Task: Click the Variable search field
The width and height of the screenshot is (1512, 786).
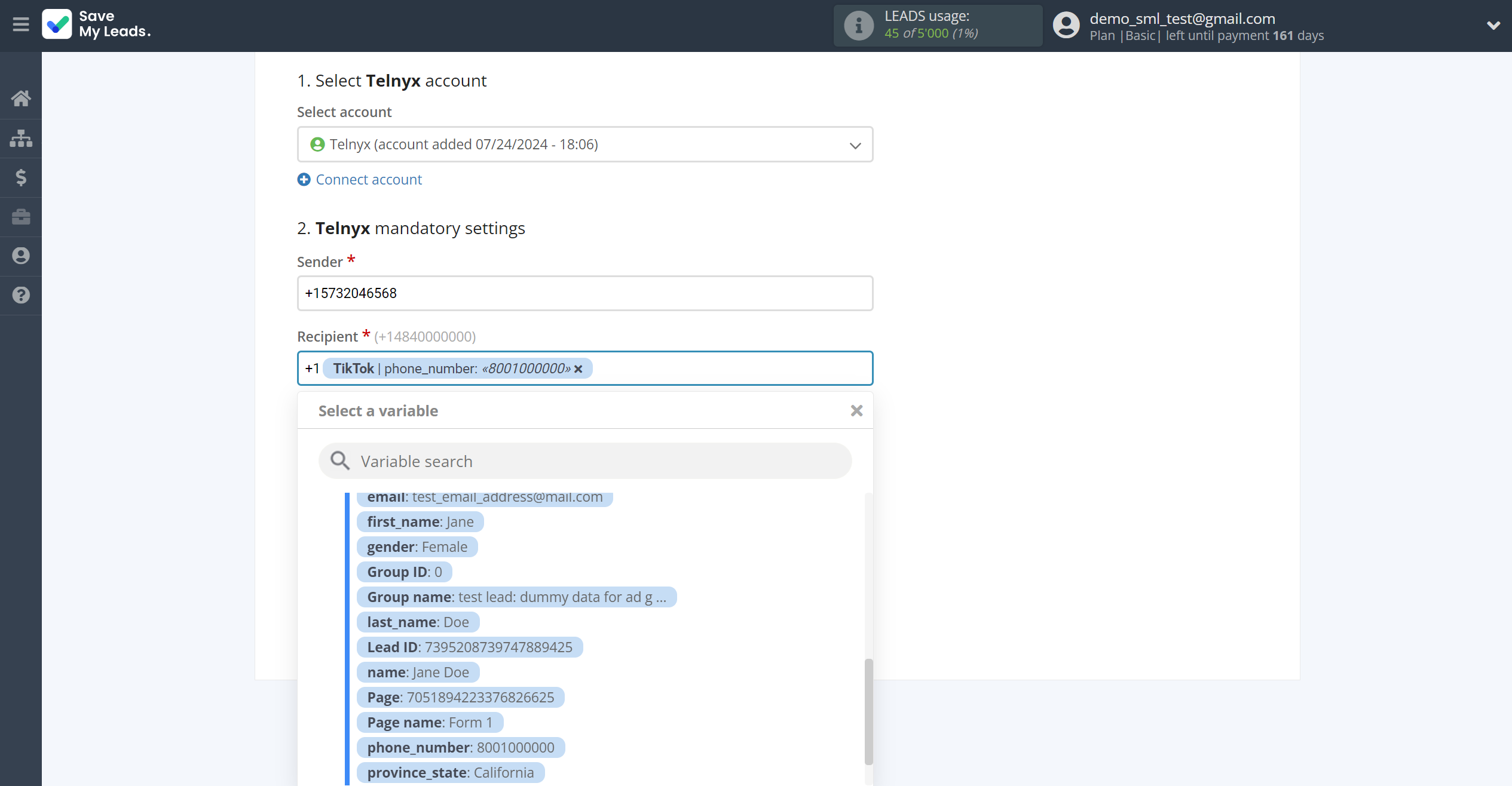Action: pos(585,461)
